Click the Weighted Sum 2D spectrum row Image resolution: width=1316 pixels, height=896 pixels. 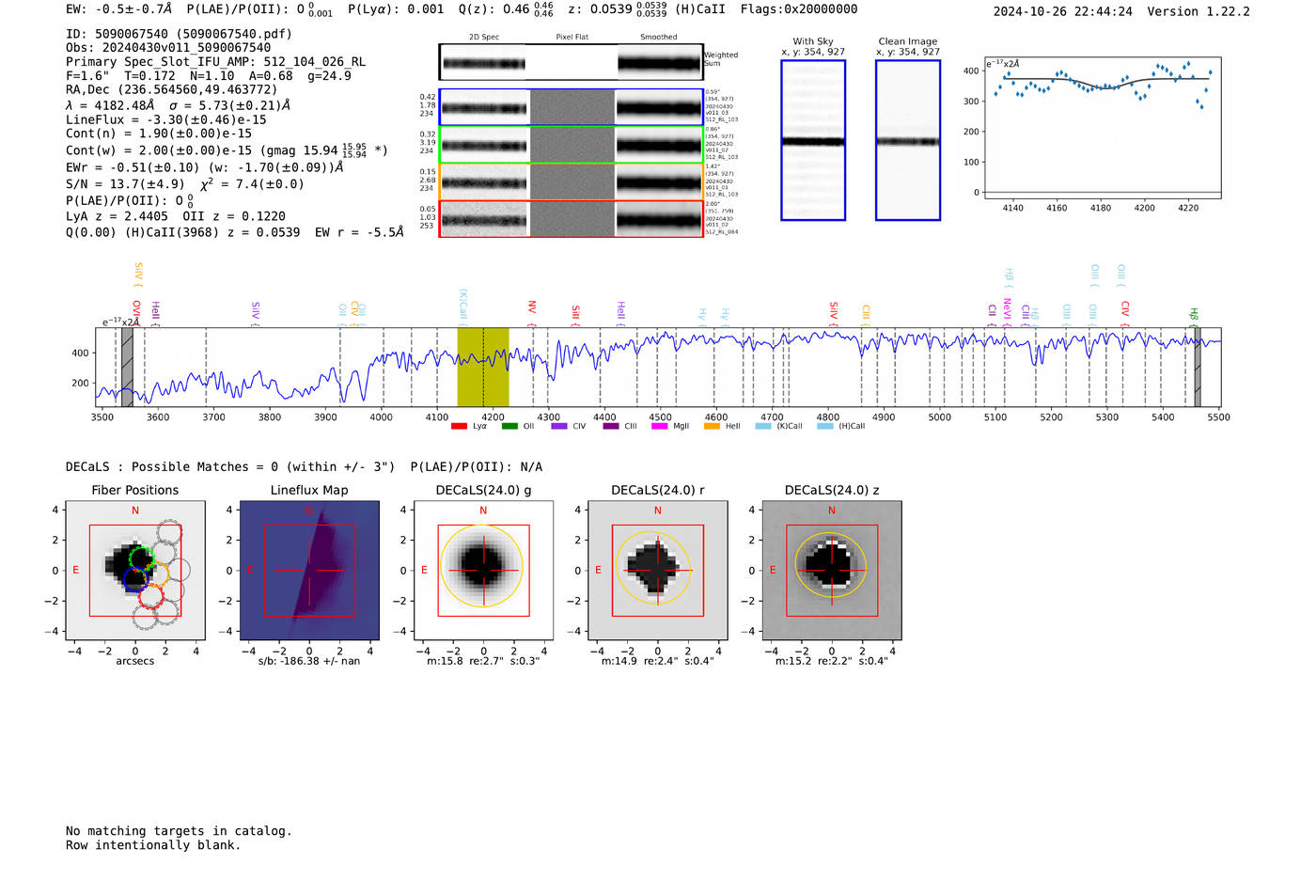tap(571, 63)
